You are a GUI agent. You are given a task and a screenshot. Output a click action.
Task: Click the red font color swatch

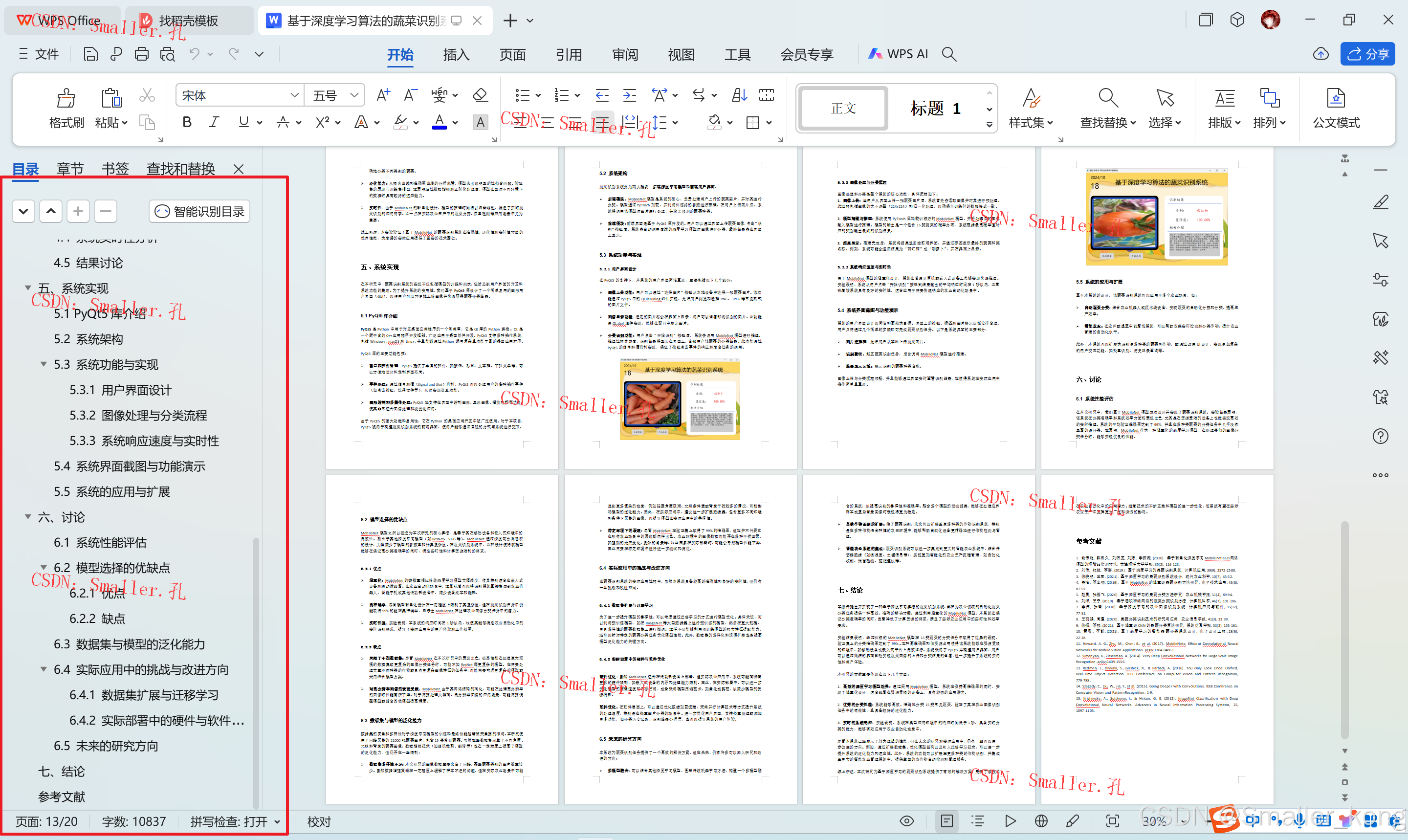click(439, 122)
